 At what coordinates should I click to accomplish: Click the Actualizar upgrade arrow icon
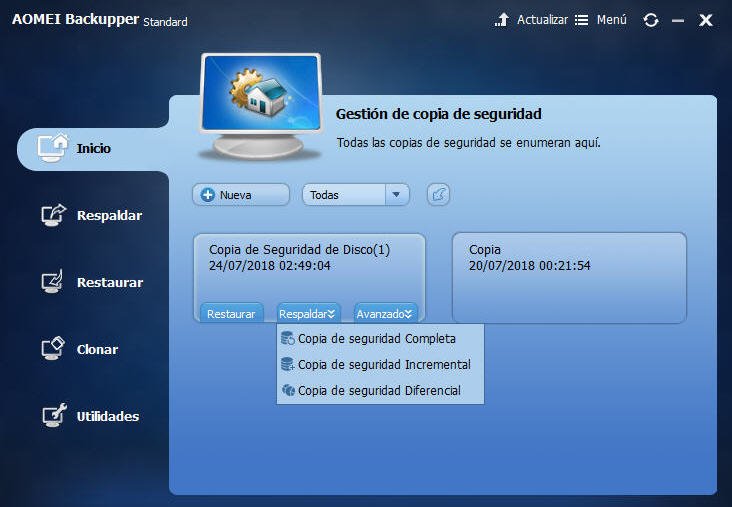pos(502,20)
